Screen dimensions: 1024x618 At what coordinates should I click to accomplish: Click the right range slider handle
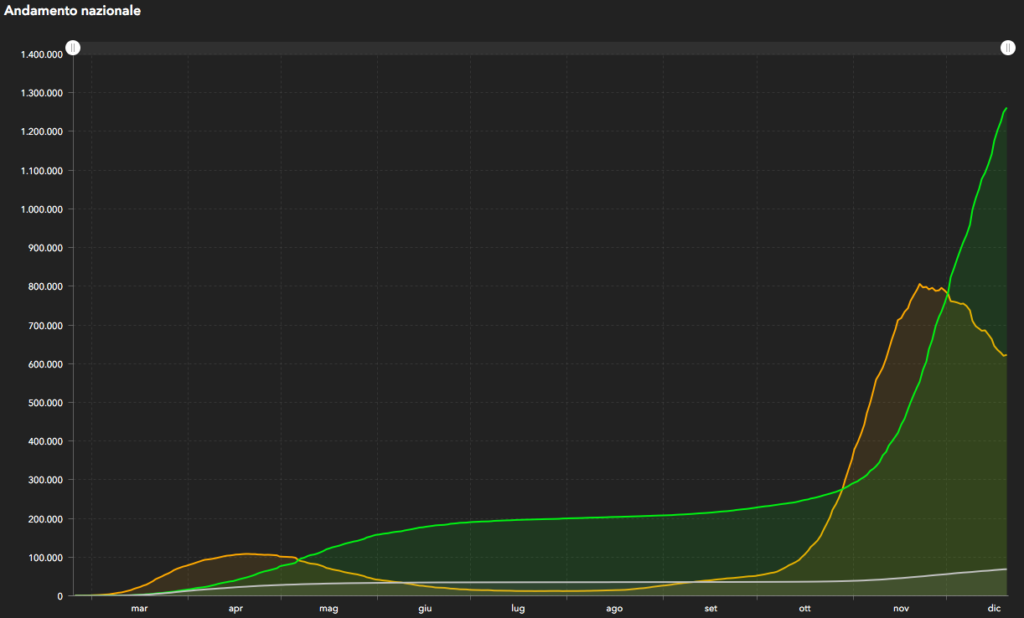(1008, 48)
